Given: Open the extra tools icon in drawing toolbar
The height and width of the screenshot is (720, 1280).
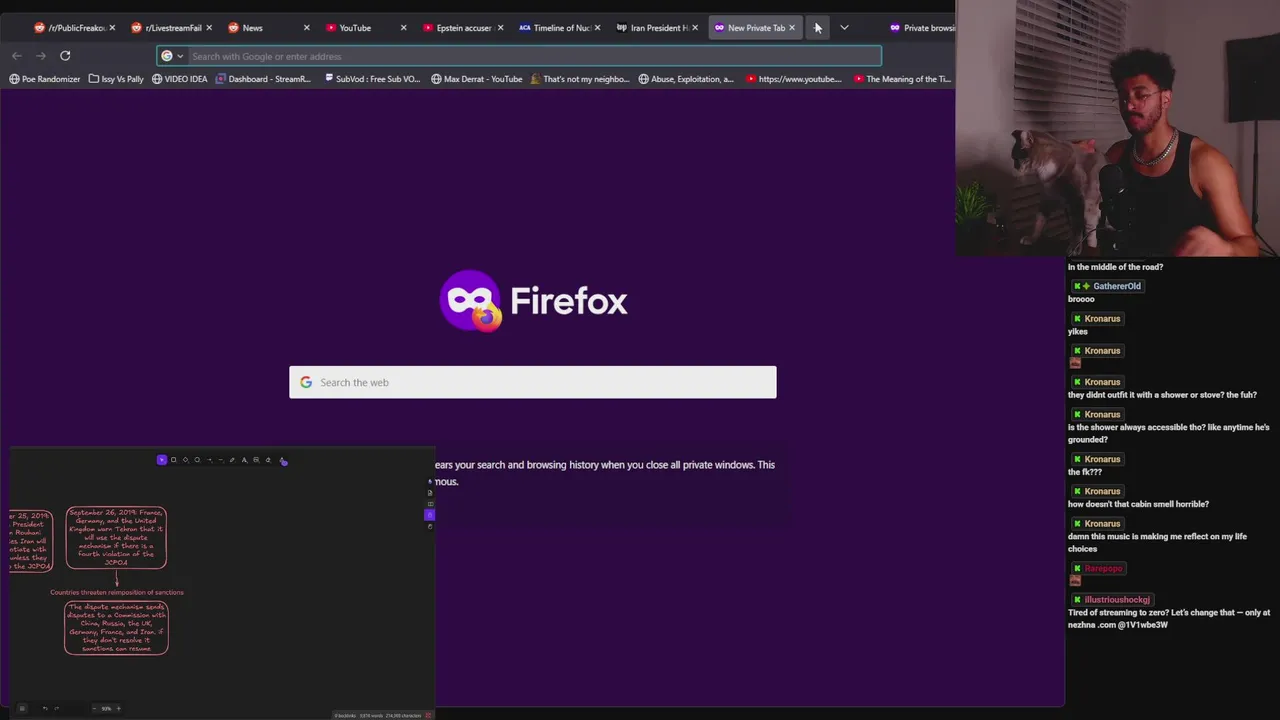Looking at the screenshot, I should [x=283, y=461].
